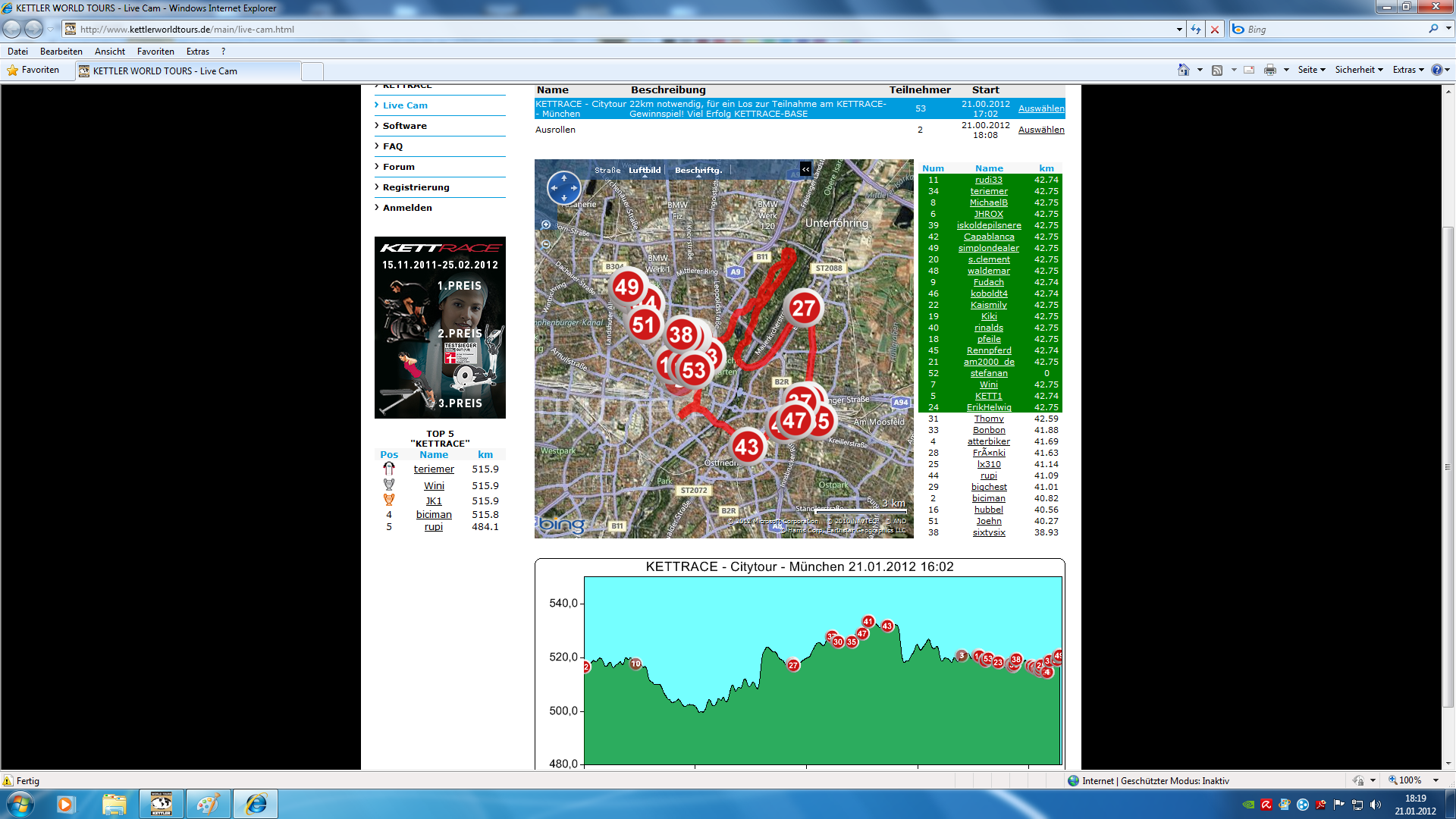Click marker 27 on the elevation profile
Image resolution: width=1456 pixels, height=819 pixels.
tap(793, 665)
